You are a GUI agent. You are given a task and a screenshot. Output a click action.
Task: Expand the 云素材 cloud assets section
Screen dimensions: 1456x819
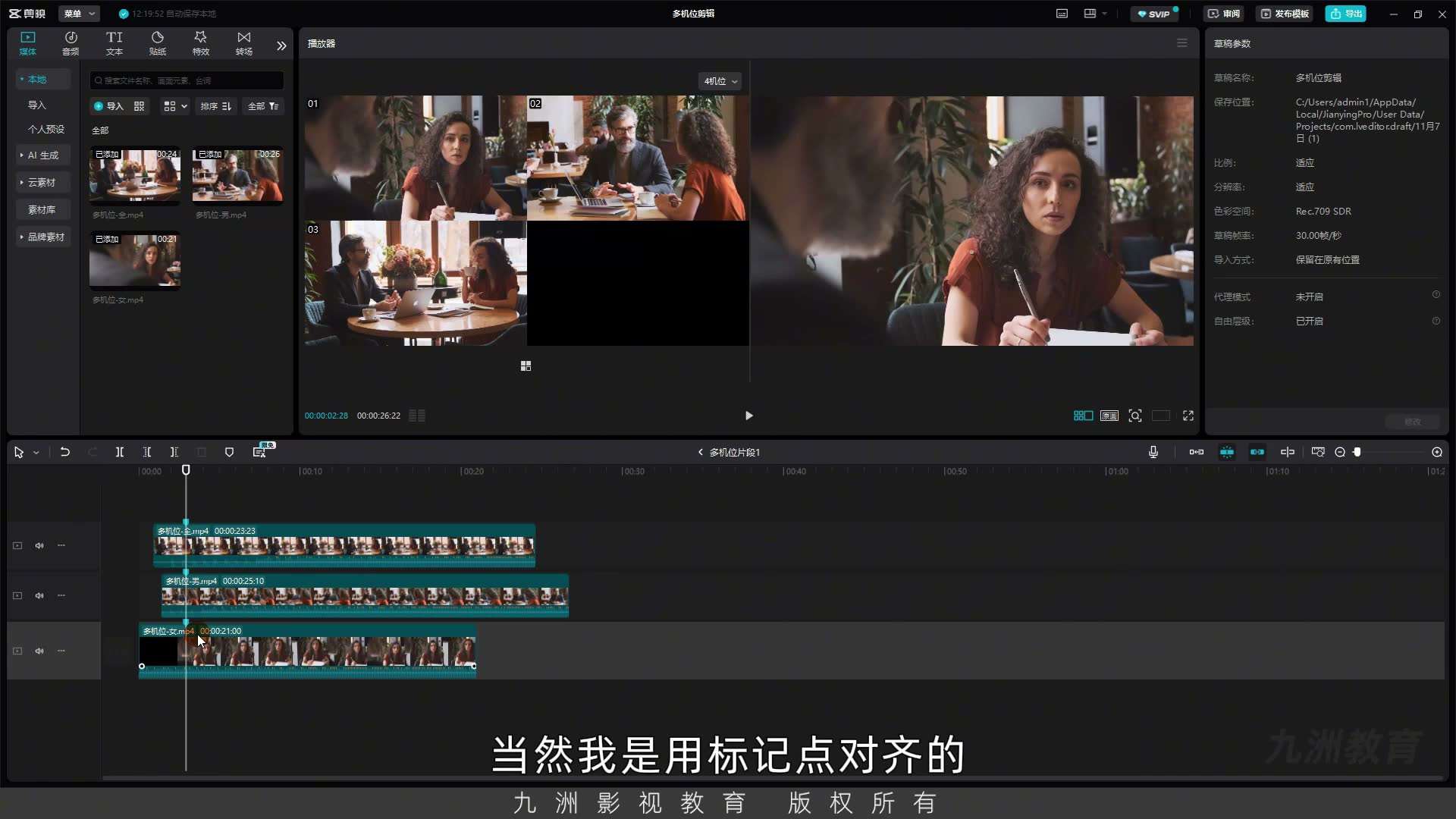(x=43, y=182)
